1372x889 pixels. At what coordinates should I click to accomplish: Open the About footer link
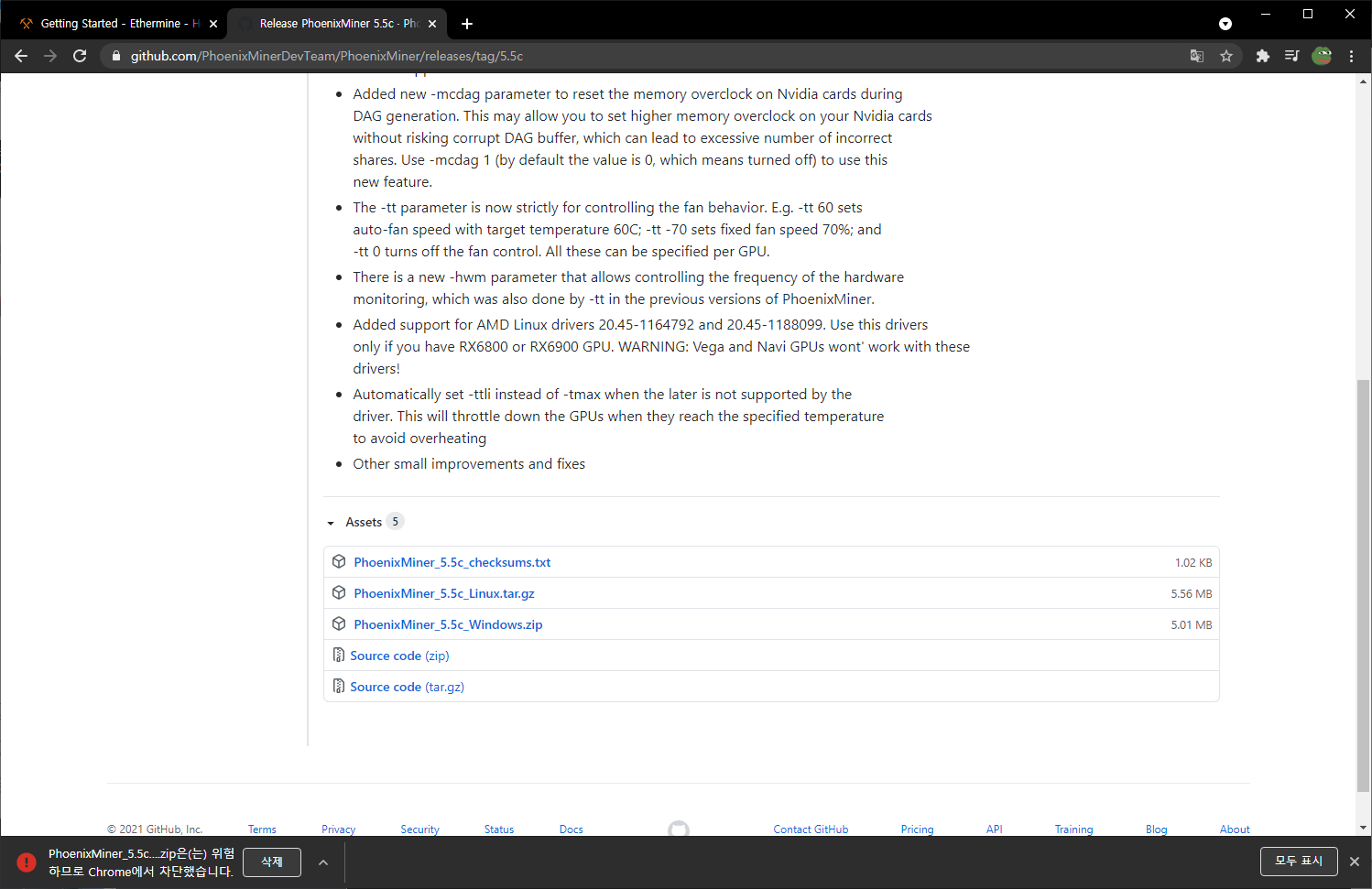point(1235,829)
